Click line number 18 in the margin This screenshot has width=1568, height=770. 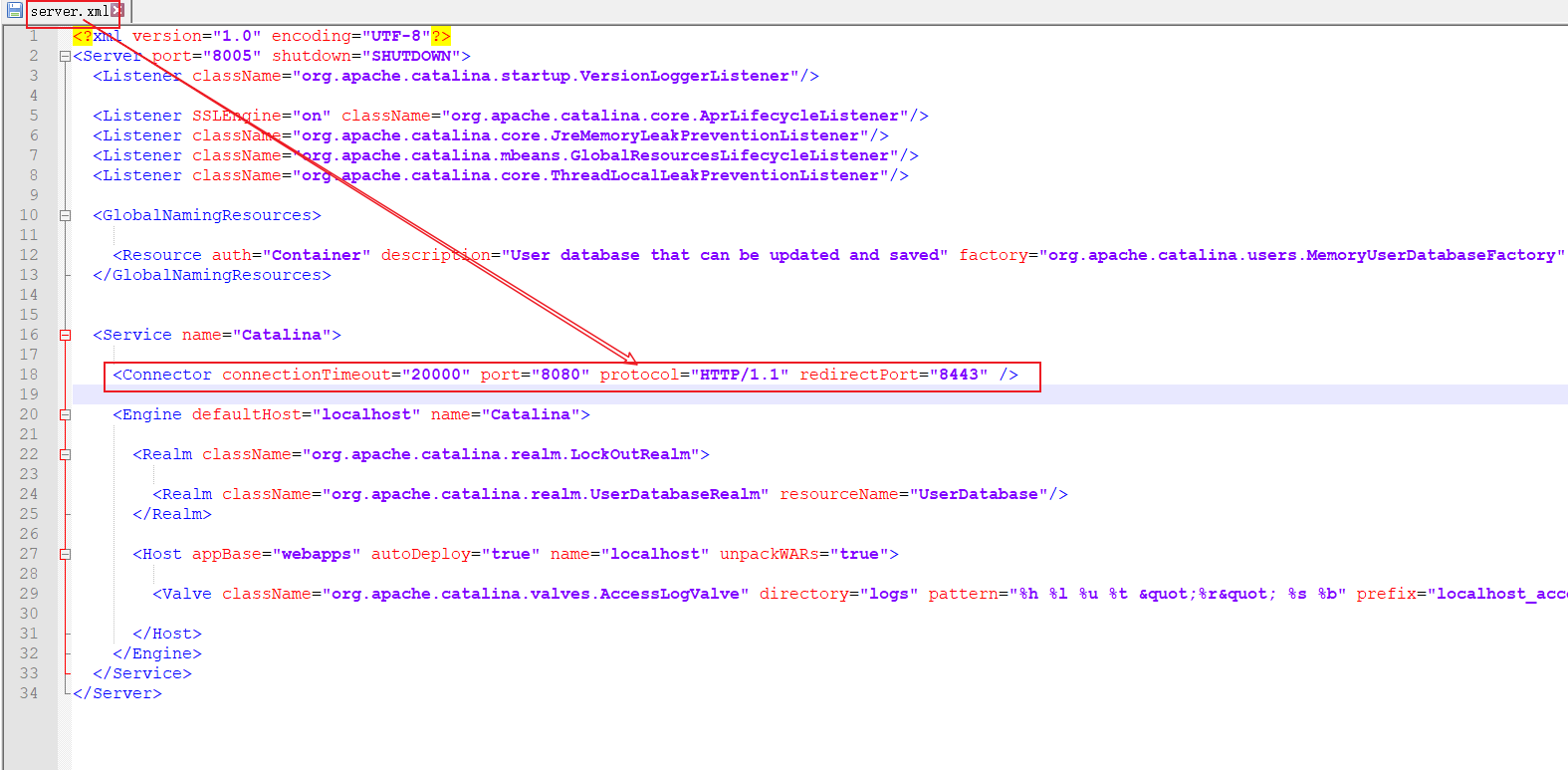click(29, 375)
